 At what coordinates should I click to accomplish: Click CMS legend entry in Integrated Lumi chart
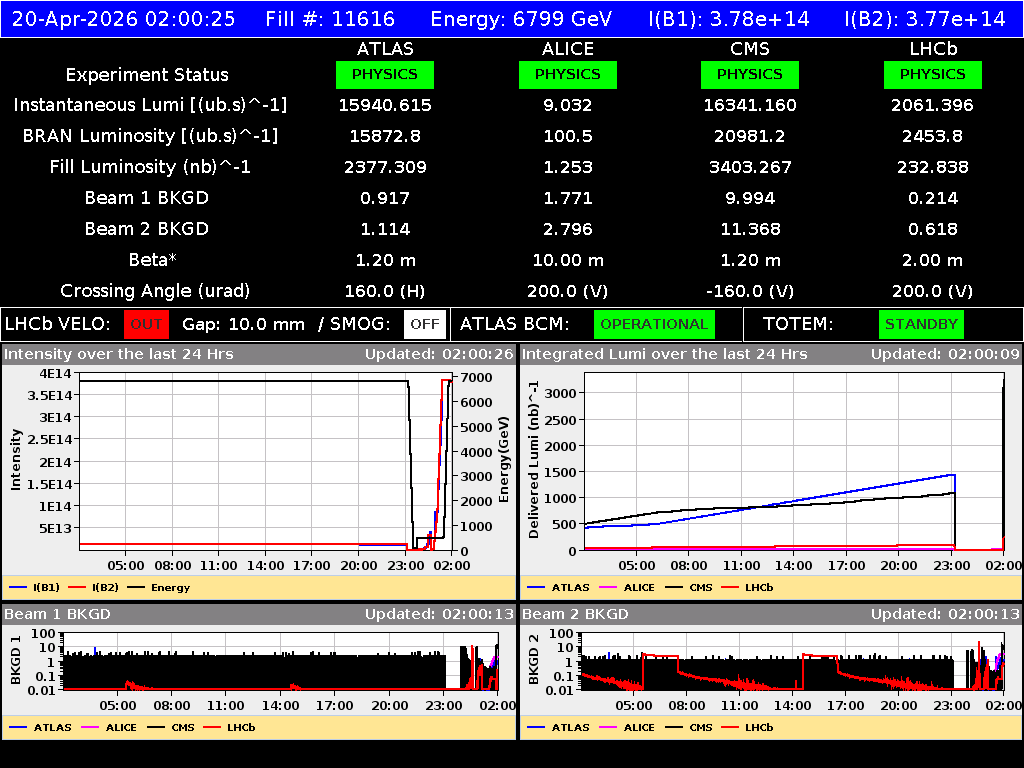(689, 587)
